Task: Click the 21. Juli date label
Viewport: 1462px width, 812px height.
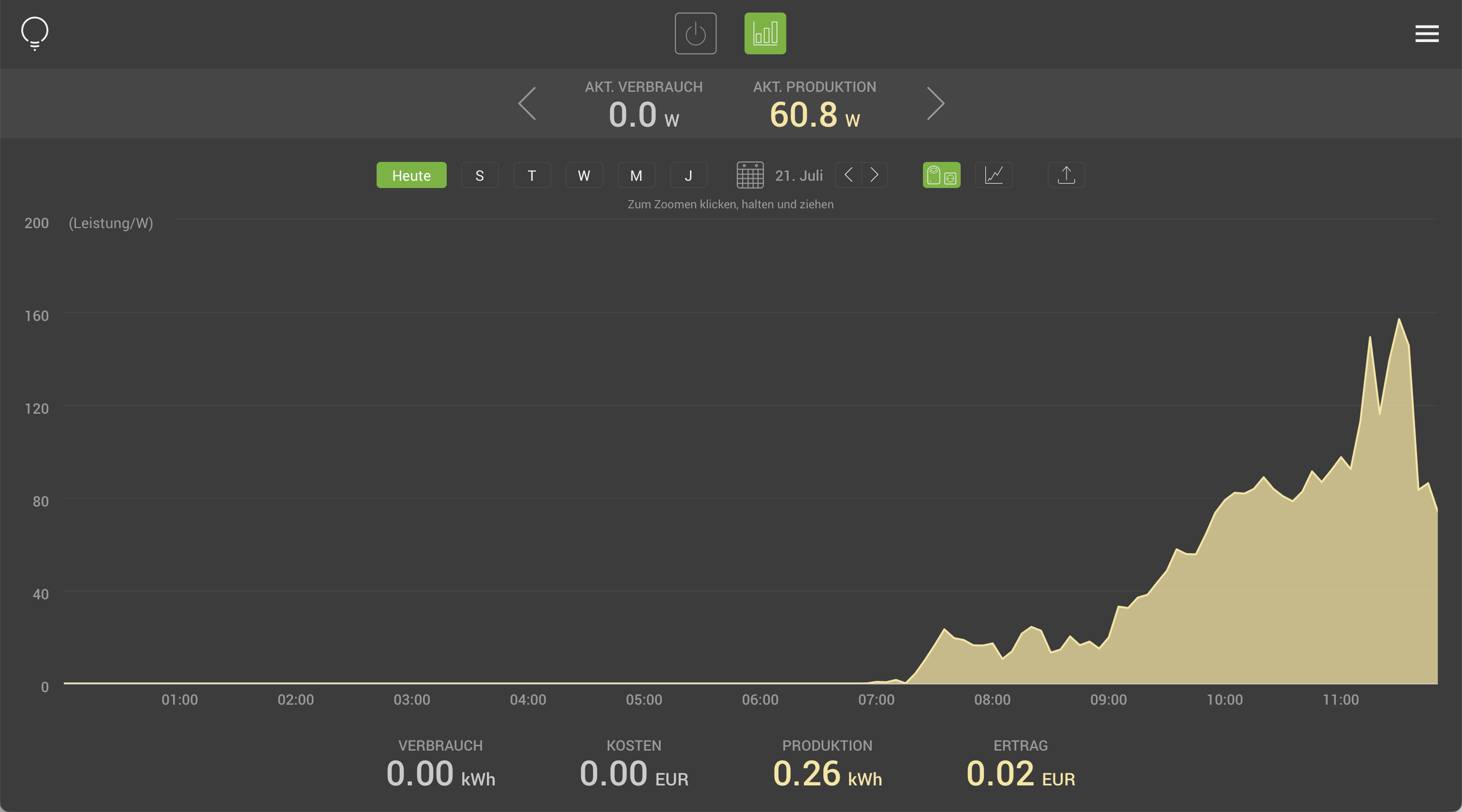Action: pos(799,175)
